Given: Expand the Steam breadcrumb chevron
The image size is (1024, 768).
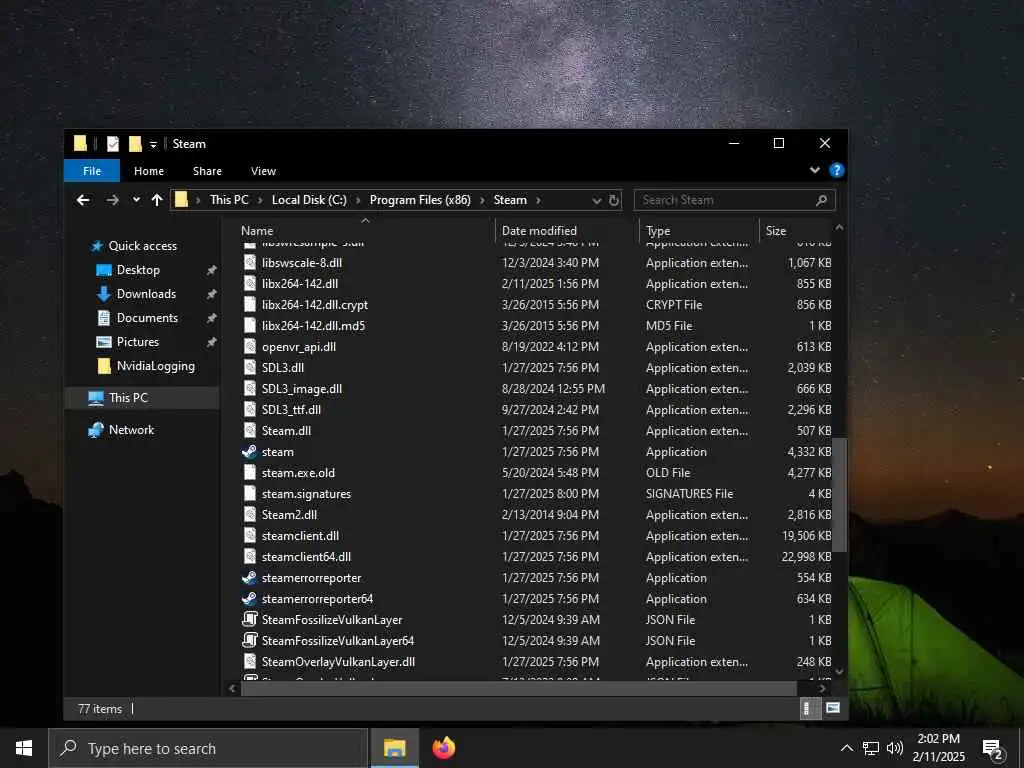Looking at the screenshot, I should pyautogui.click(x=538, y=200).
